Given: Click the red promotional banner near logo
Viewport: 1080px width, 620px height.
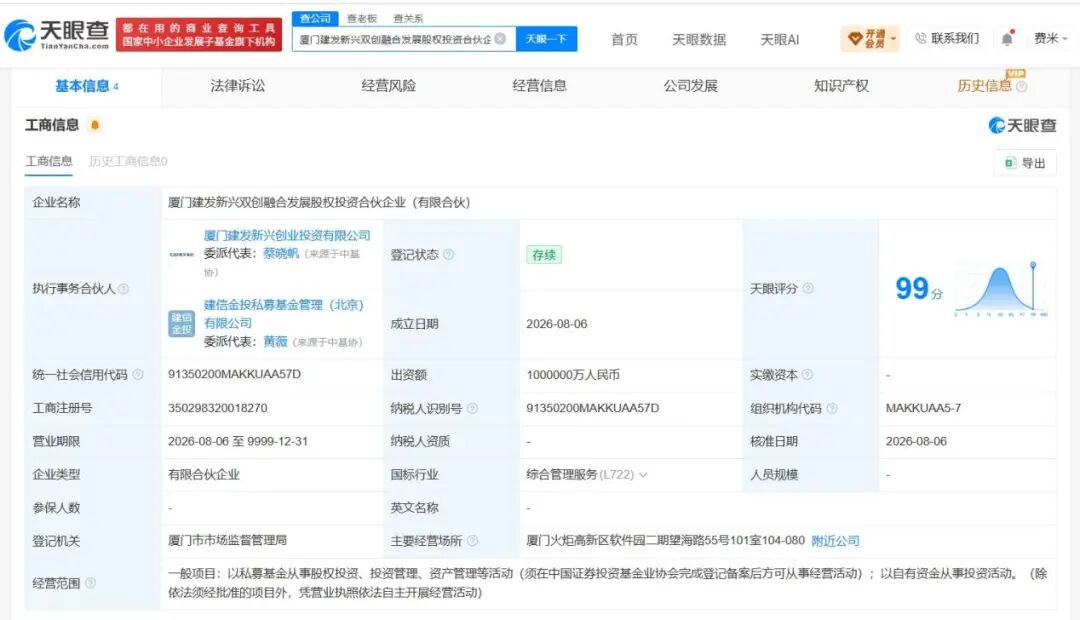Looking at the screenshot, I should coord(199,34).
